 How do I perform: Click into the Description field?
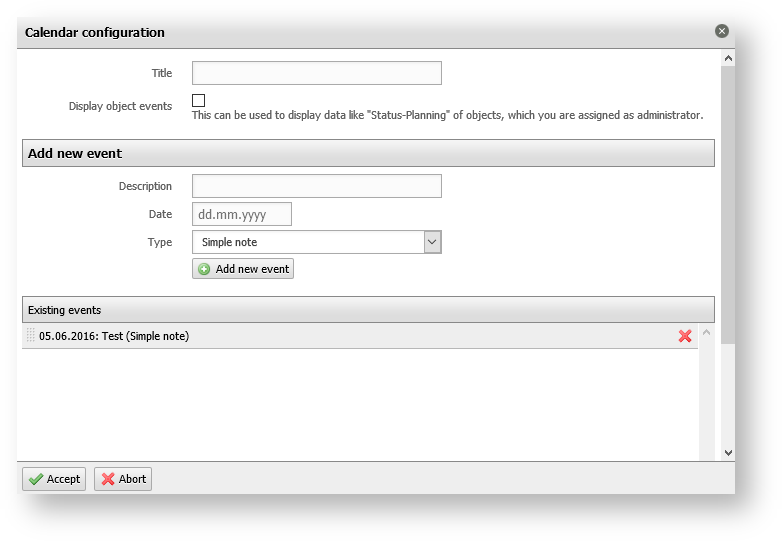[x=316, y=186]
